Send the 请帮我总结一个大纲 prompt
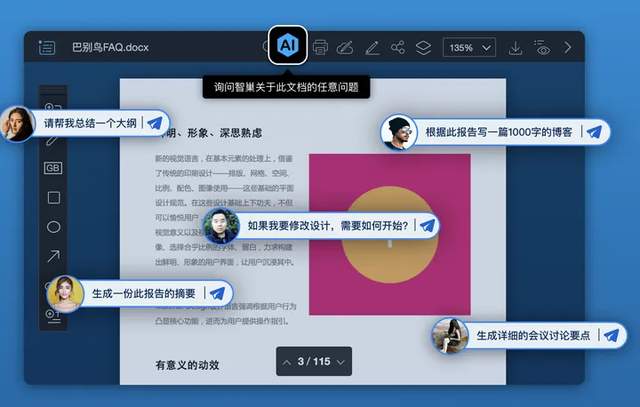640x407 pixels. (x=155, y=122)
